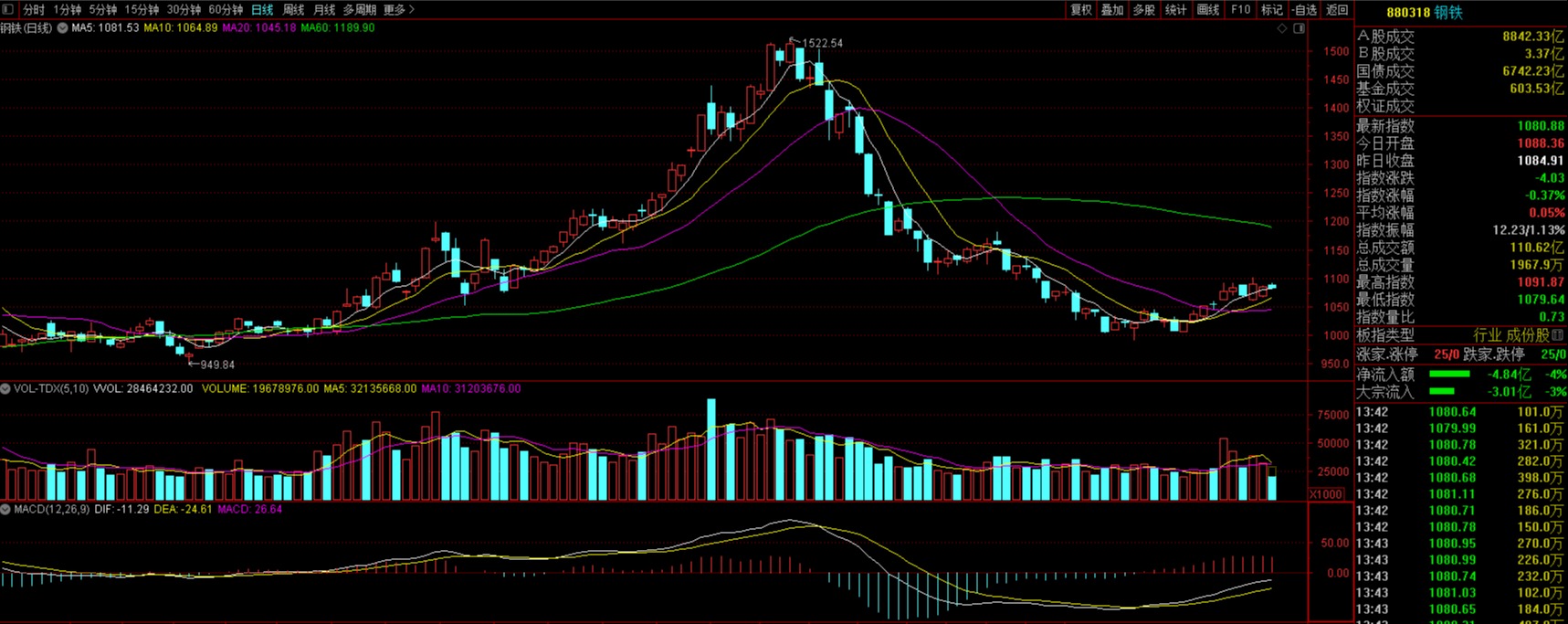Switch to the 月线 monthly chart
Screen dimensions: 1568x624
pyautogui.click(x=324, y=10)
